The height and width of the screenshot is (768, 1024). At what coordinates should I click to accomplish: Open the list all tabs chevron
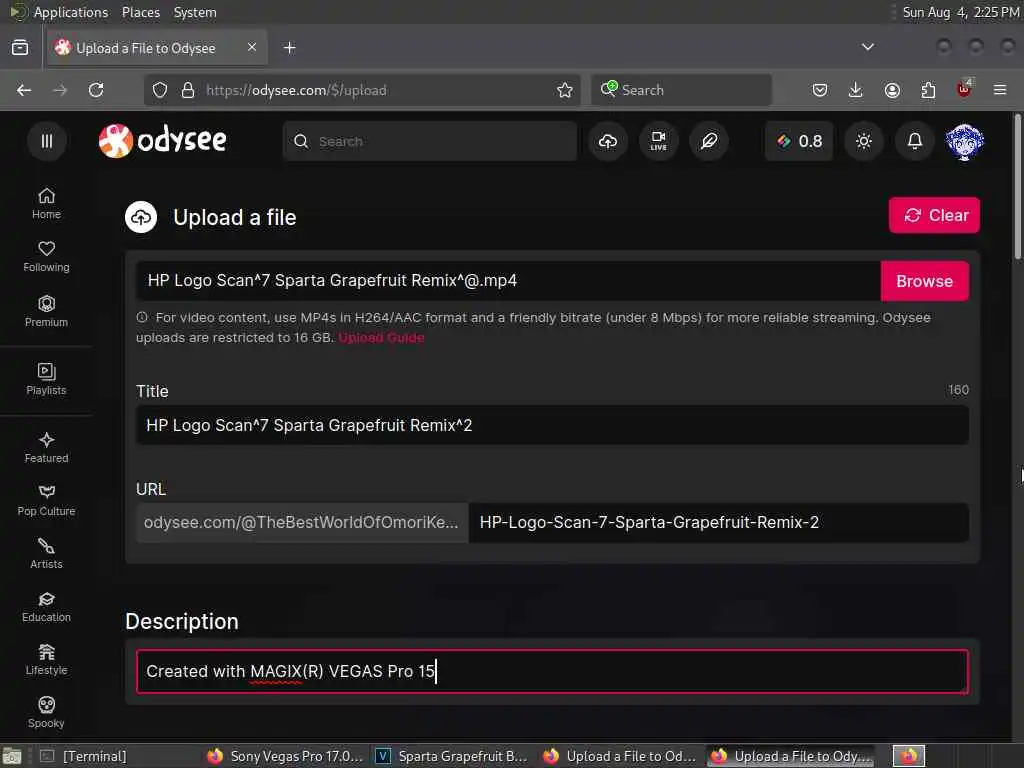click(867, 47)
